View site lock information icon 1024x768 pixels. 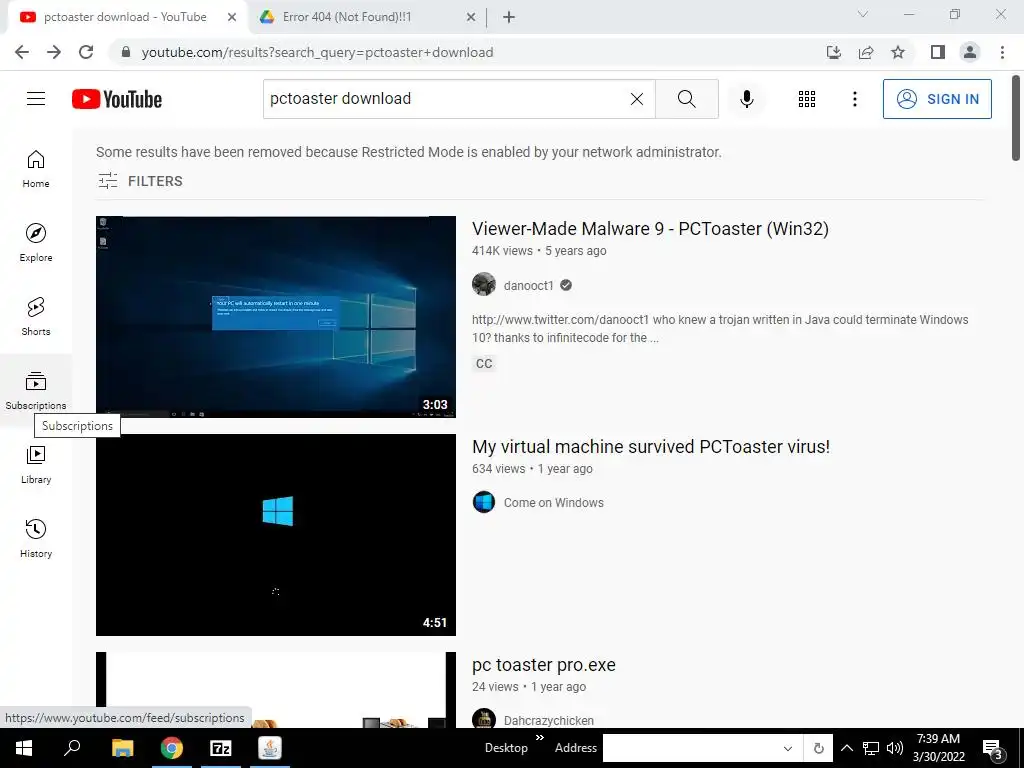point(126,52)
